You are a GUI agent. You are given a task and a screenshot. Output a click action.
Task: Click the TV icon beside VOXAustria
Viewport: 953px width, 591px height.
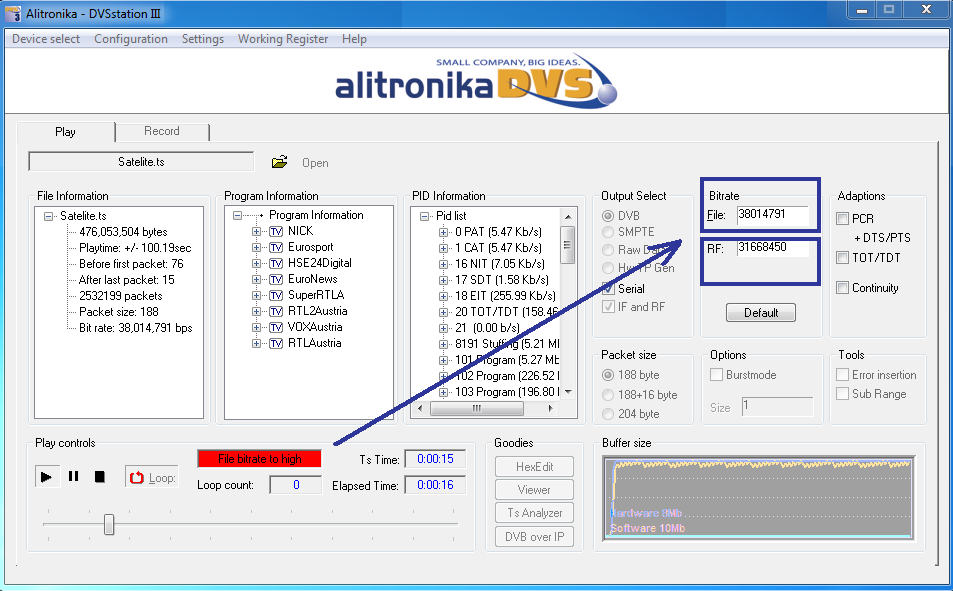coord(276,327)
